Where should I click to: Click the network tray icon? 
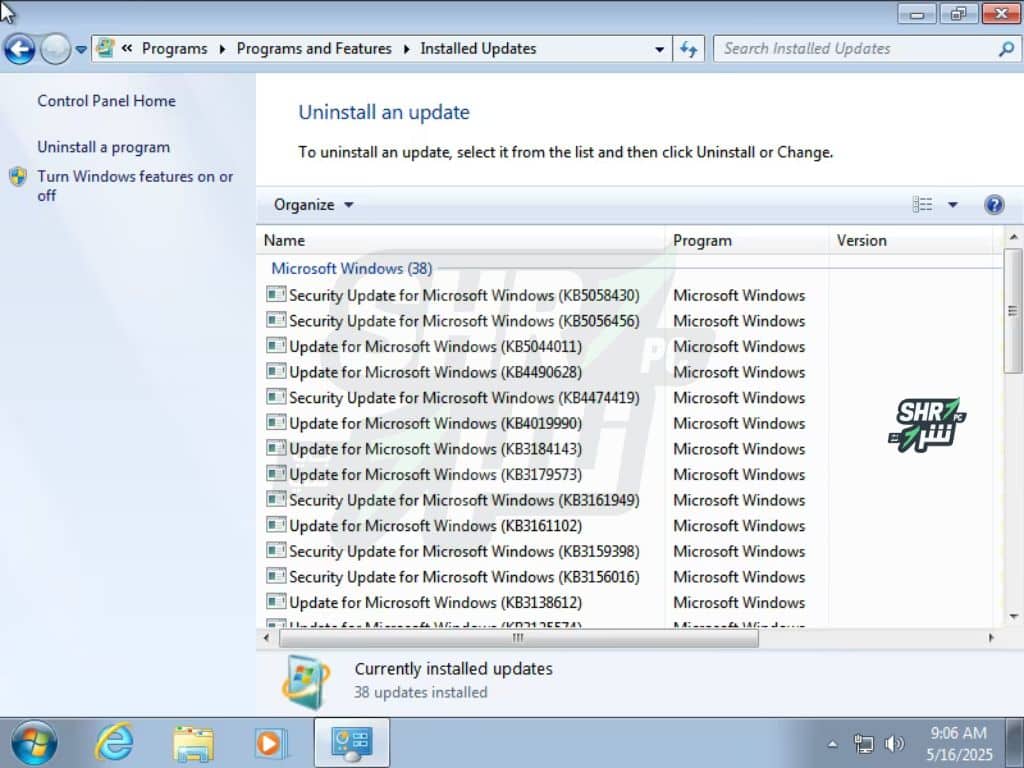(x=863, y=744)
